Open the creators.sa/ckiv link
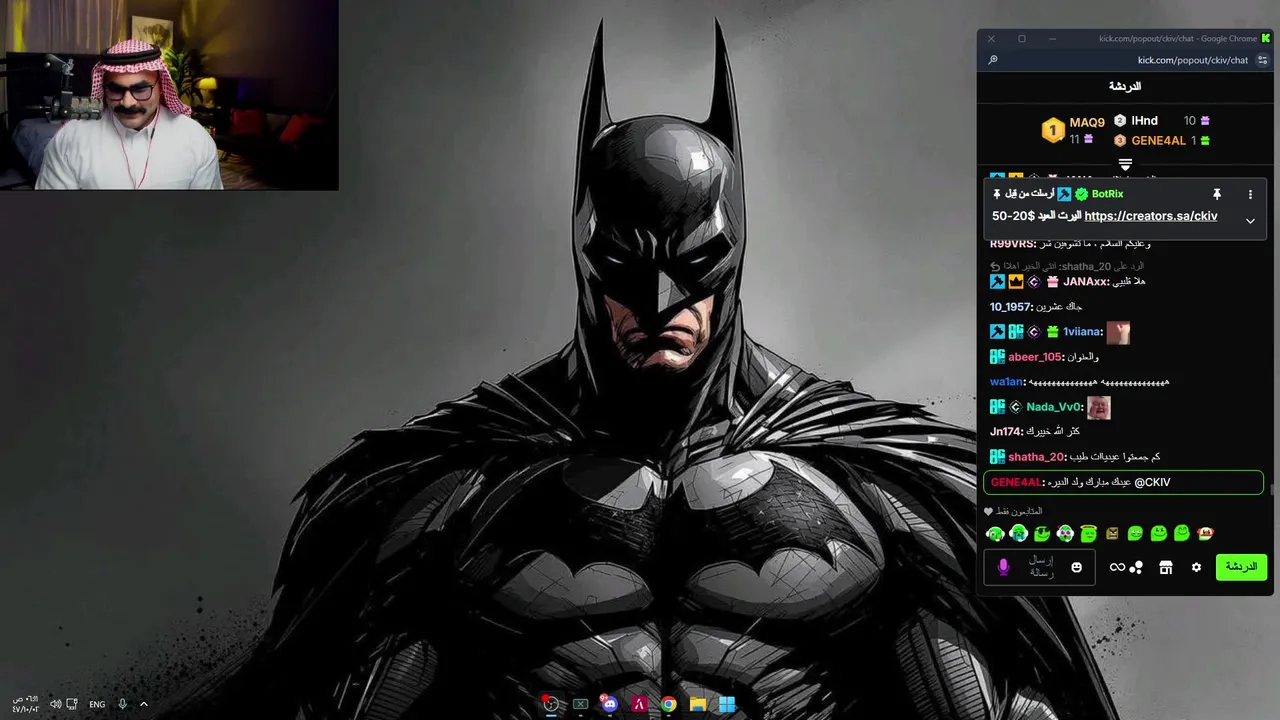The width and height of the screenshot is (1280, 720). [x=1150, y=216]
